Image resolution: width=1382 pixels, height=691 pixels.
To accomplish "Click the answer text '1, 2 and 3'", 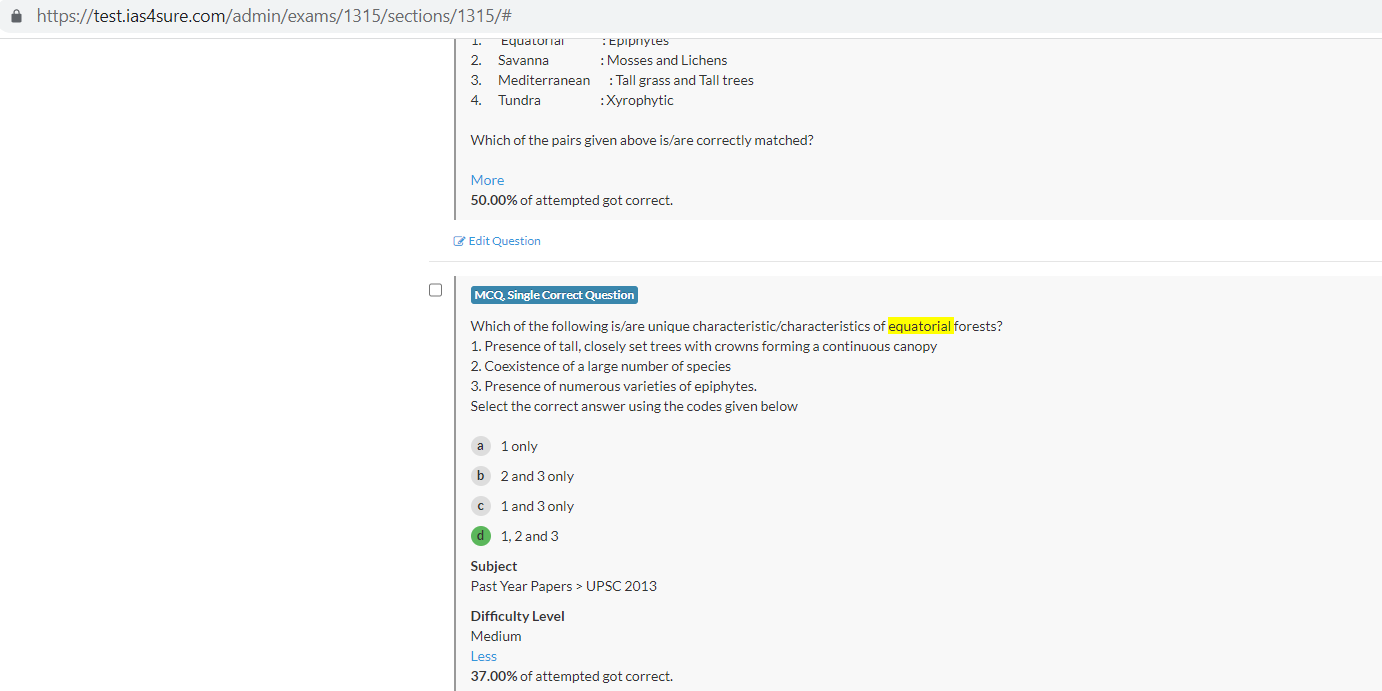I will pos(529,536).
